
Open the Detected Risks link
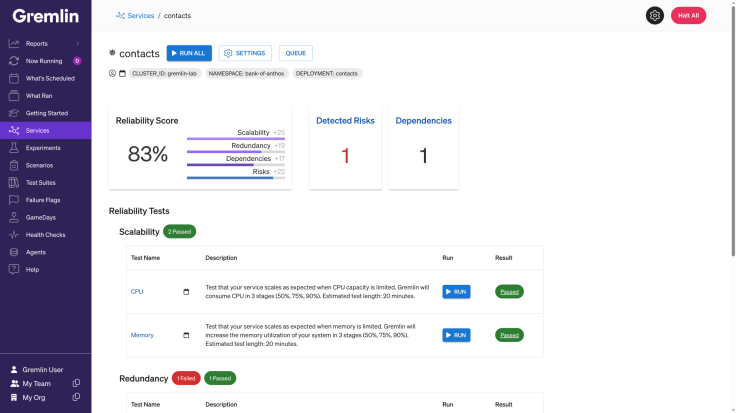click(345, 121)
